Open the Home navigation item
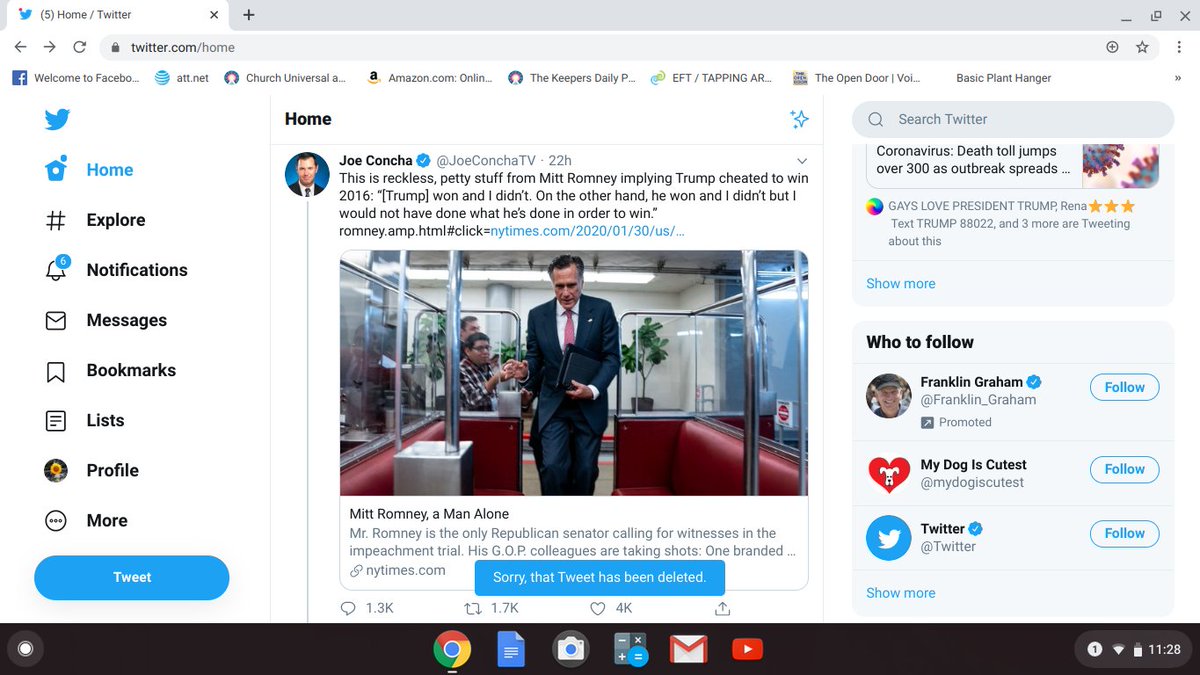Viewport: 1200px width, 675px height. 89,170
